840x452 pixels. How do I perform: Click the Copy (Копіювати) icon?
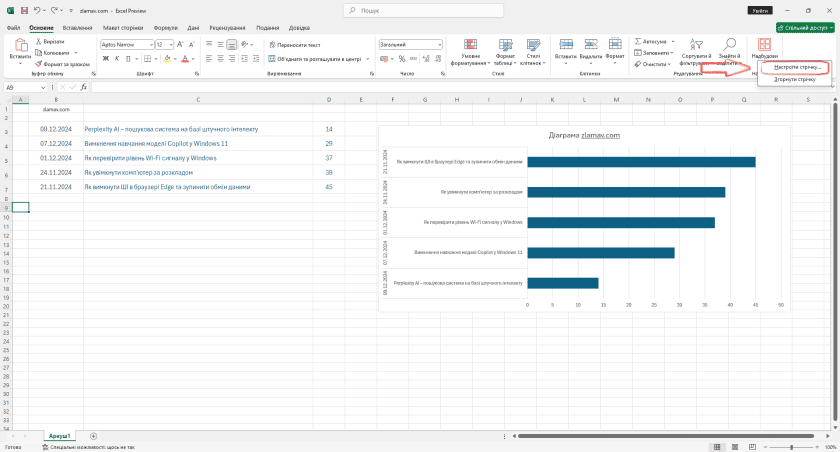(x=39, y=52)
